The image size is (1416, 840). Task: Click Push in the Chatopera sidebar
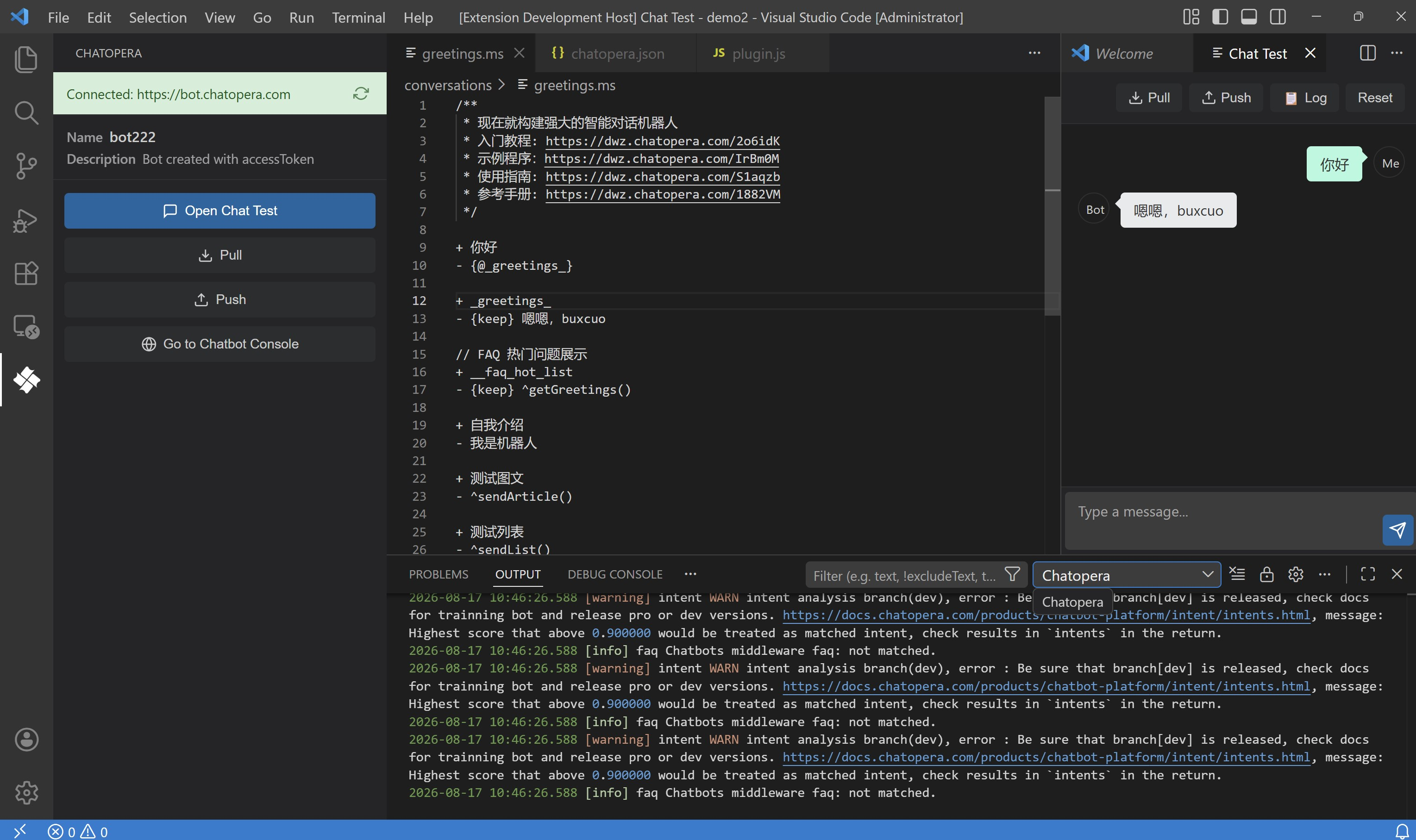[219, 299]
